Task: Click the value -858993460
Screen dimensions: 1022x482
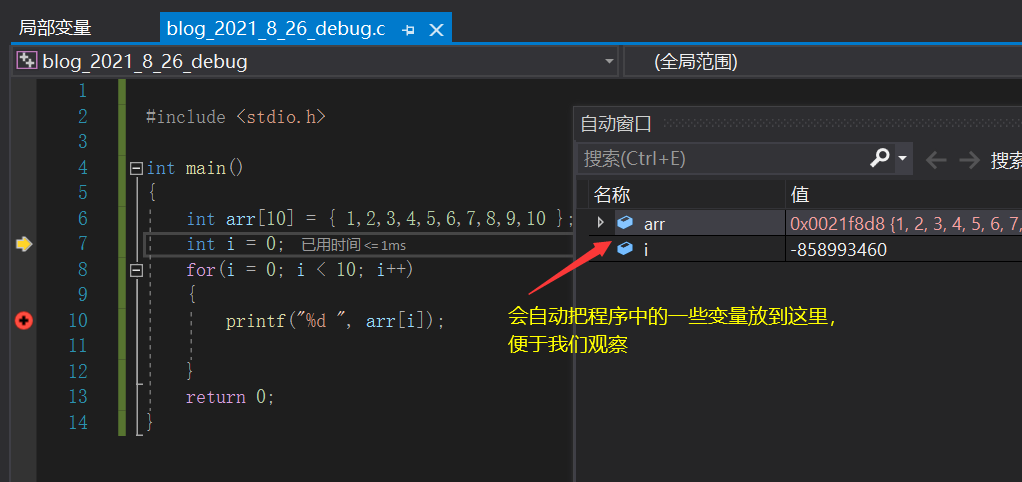Action: click(x=839, y=249)
